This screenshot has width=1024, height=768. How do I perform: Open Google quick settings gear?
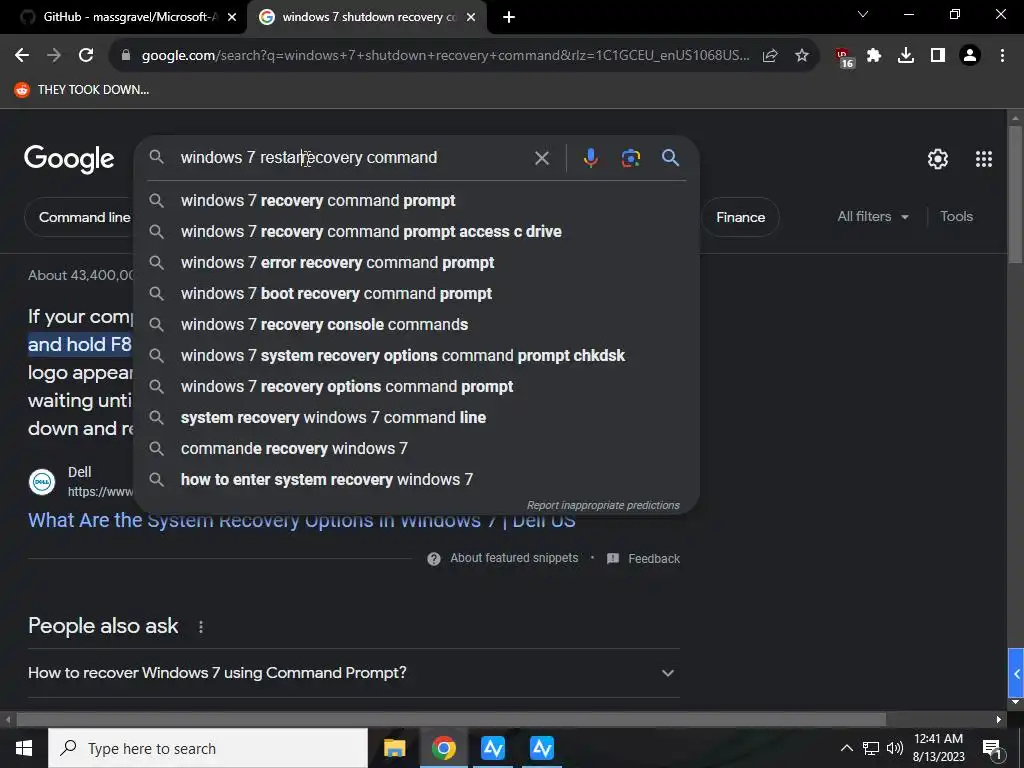(938, 159)
